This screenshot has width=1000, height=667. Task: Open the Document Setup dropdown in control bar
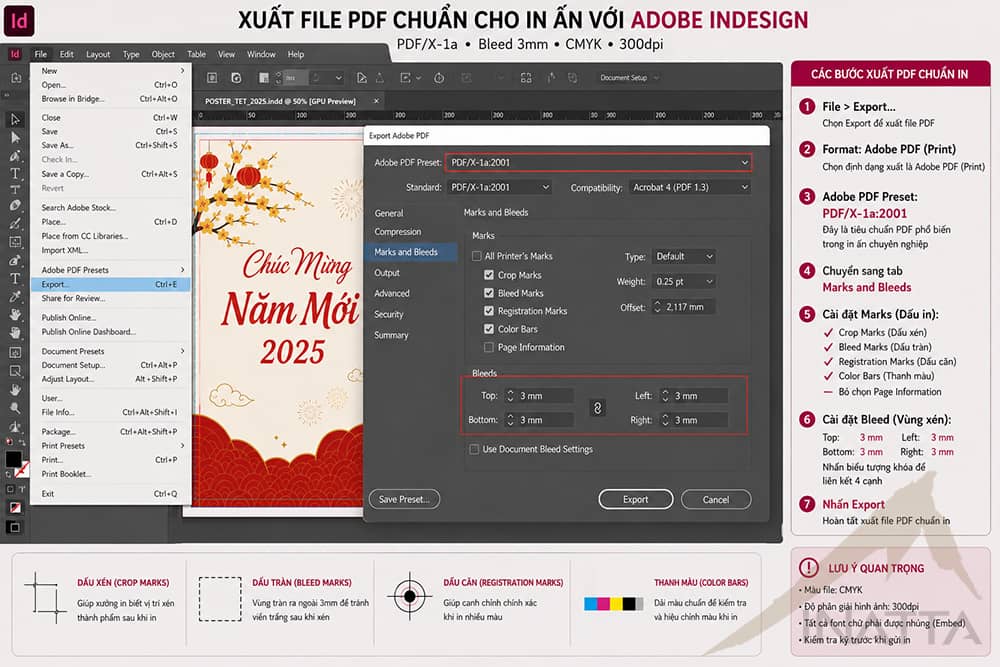pos(629,78)
